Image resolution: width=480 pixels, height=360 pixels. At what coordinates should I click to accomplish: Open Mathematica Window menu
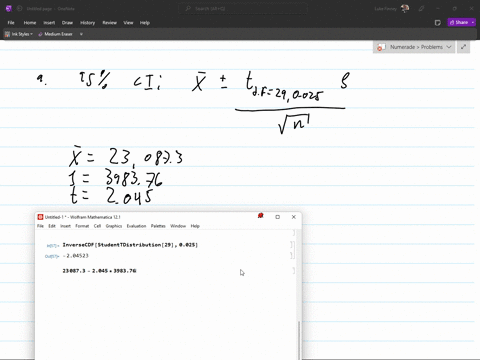point(178,226)
